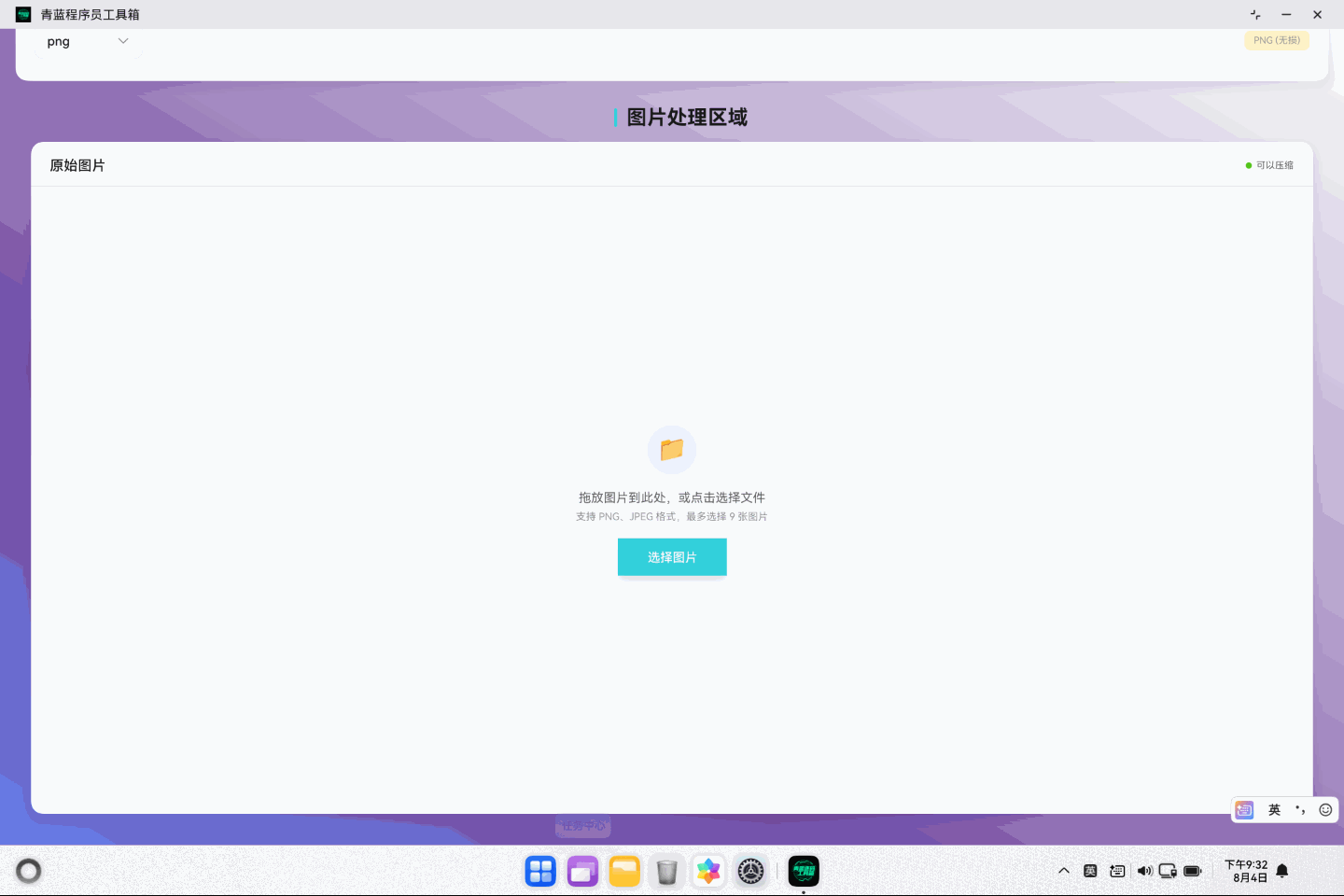Open notifications via the bell icon
Viewport: 1344px width, 896px height.
tap(1281, 870)
